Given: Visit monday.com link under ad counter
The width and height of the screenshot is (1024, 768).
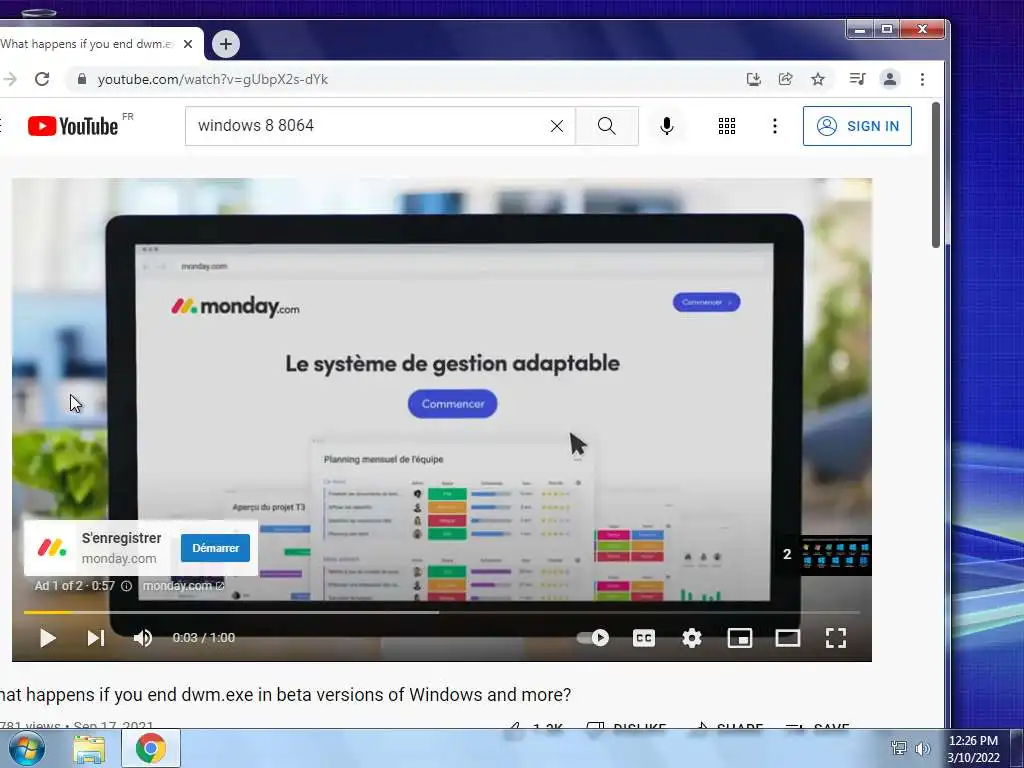Looking at the screenshot, I should coord(183,586).
